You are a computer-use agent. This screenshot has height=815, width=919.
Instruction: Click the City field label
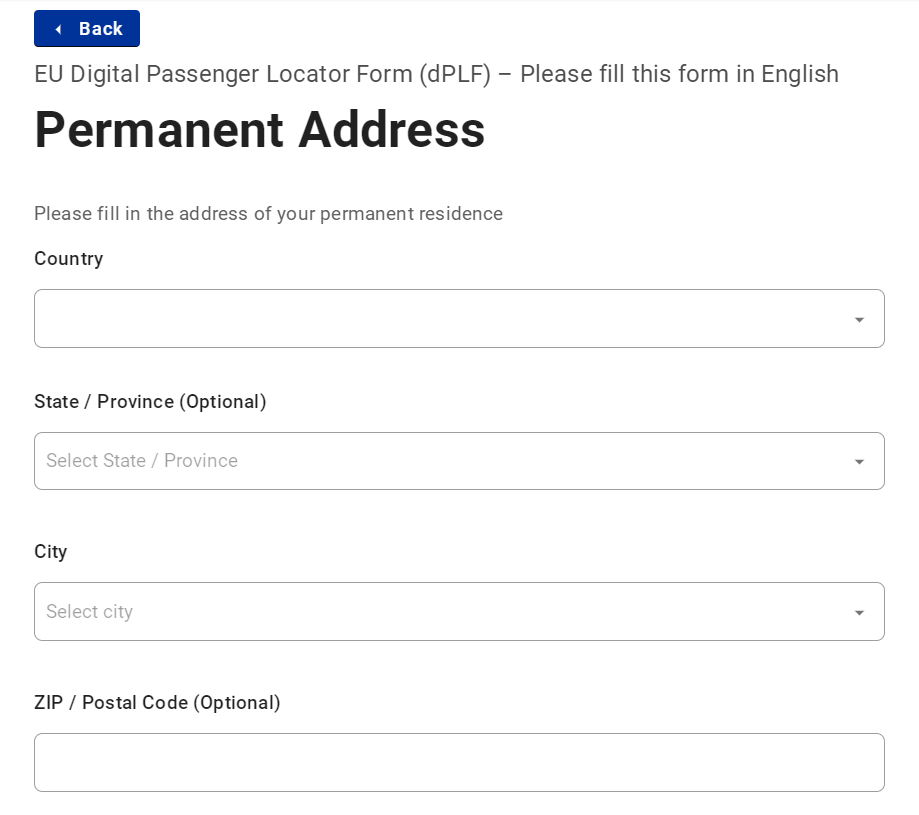51,552
